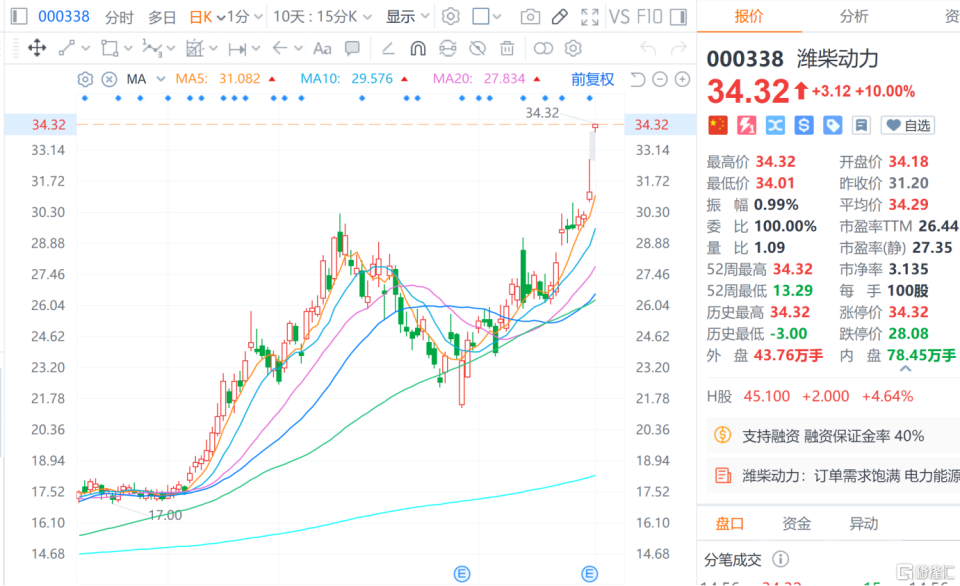Click the sync drawings icon
960x586 pixels.
448,48
